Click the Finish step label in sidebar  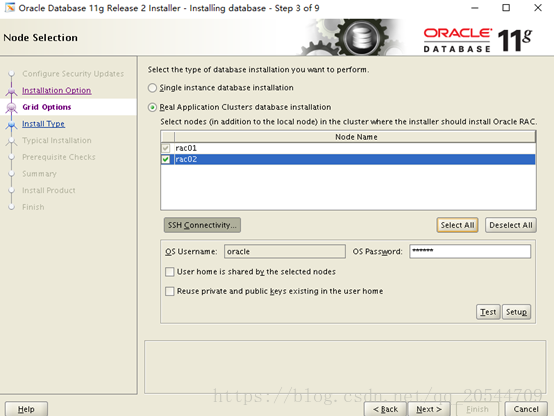[x=33, y=207]
